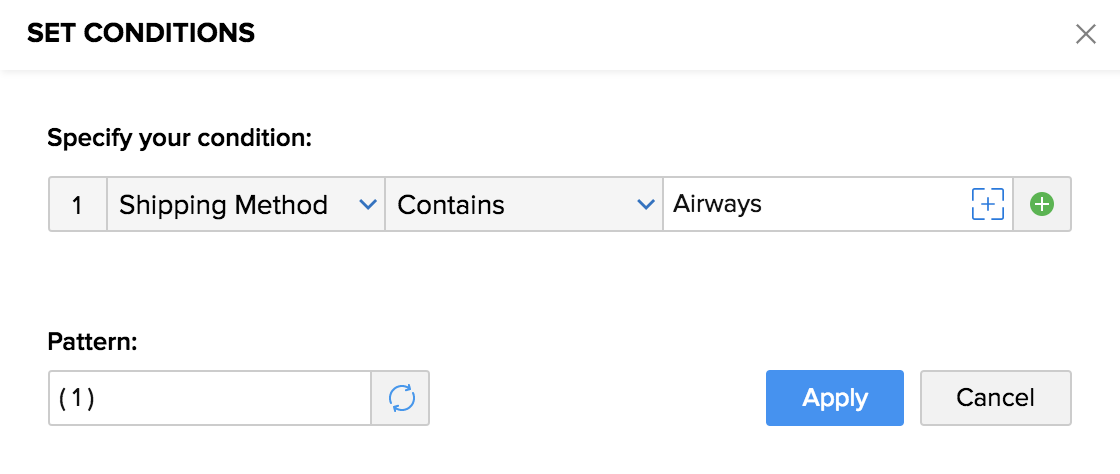Click the Contains text in operator selector
The height and width of the screenshot is (474, 1120).
point(451,205)
